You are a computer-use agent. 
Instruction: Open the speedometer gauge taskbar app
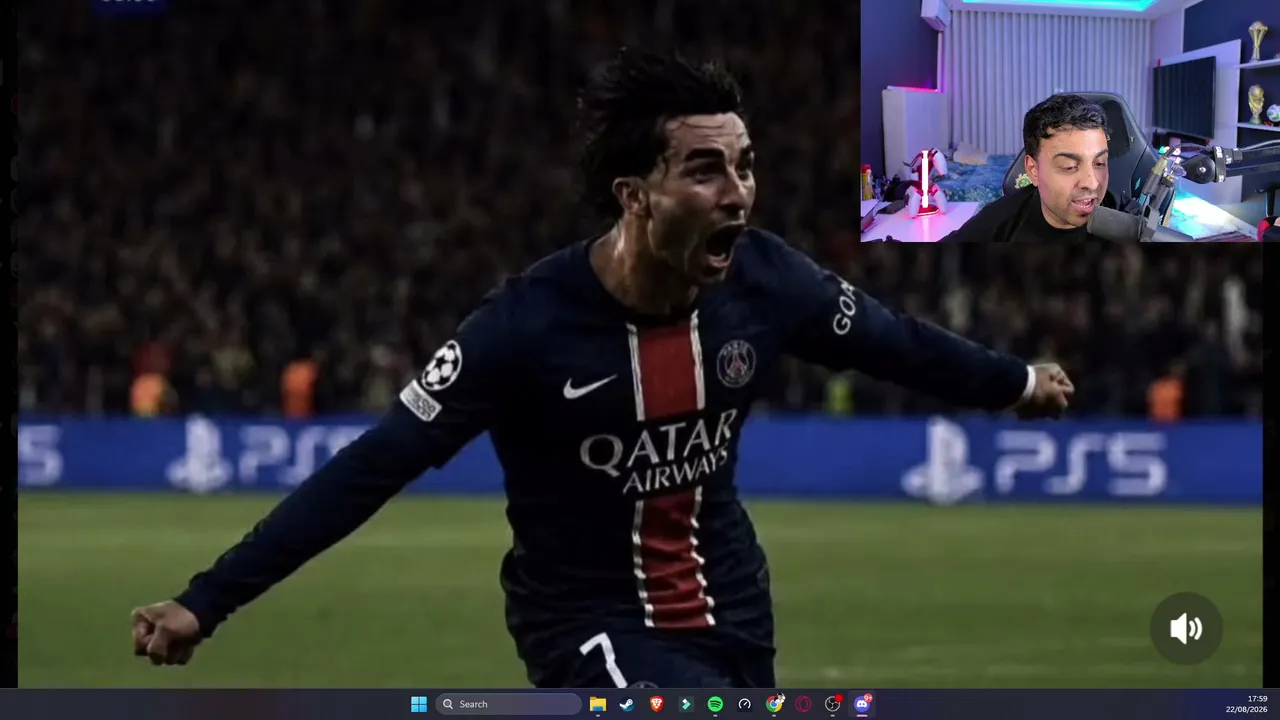pyautogui.click(x=744, y=704)
